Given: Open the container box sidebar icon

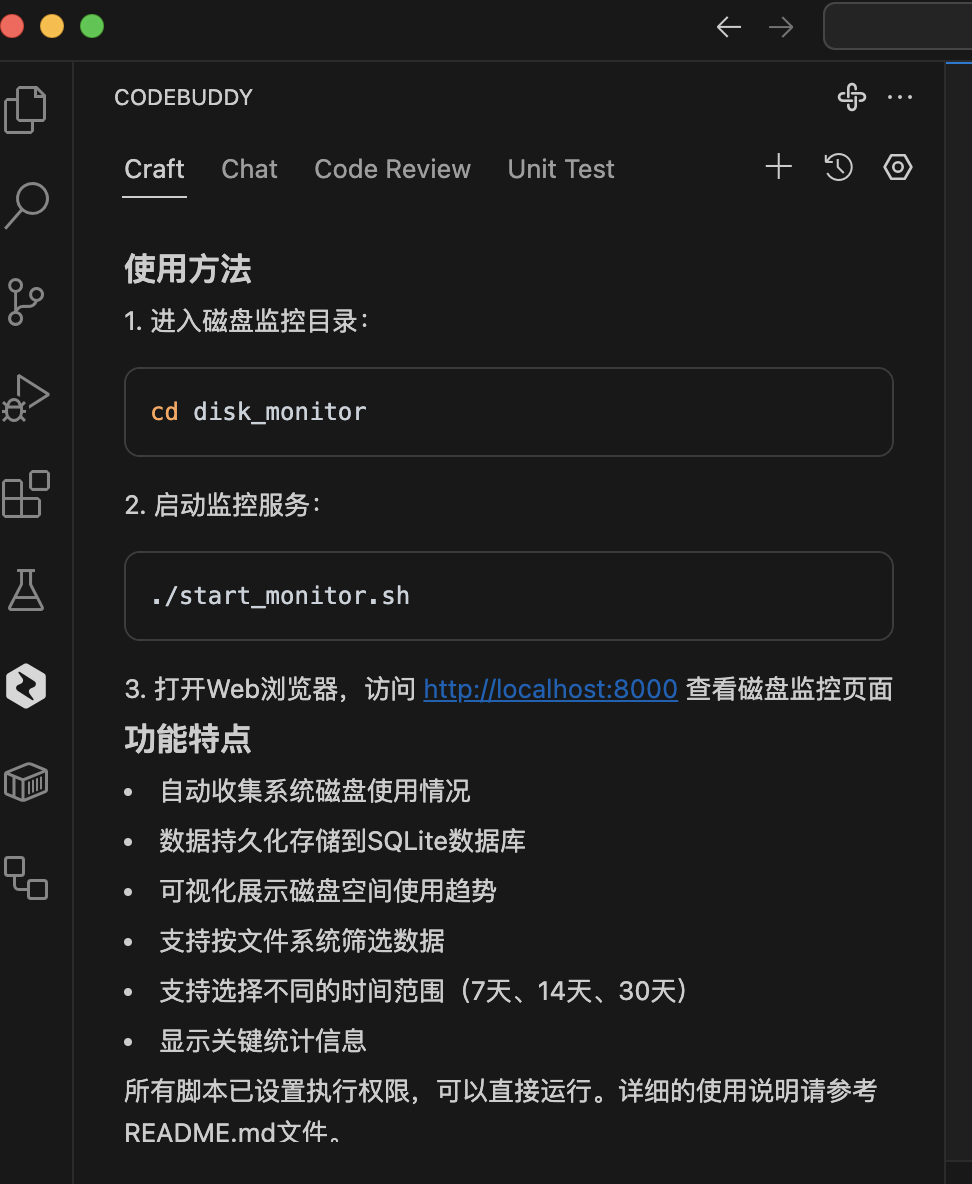Looking at the screenshot, I should click(x=26, y=782).
